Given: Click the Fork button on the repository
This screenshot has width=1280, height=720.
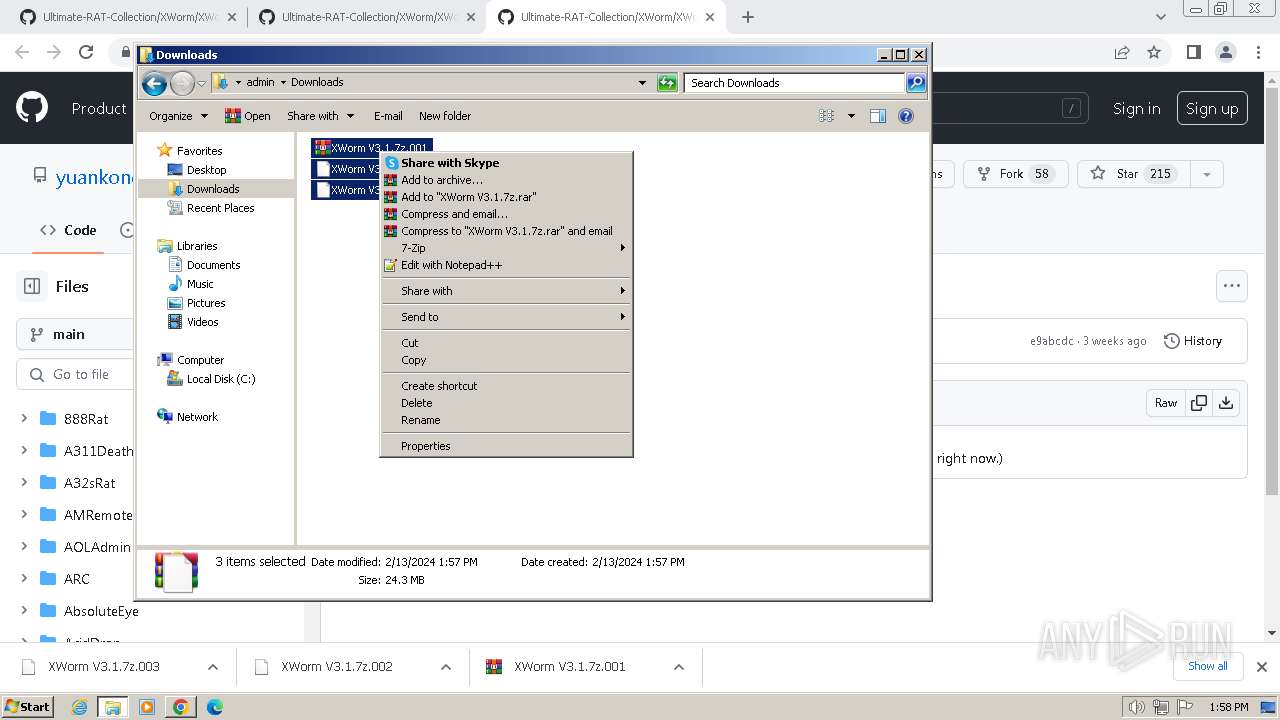Looking at the screenshot, I should click(x=1015, y=174).
